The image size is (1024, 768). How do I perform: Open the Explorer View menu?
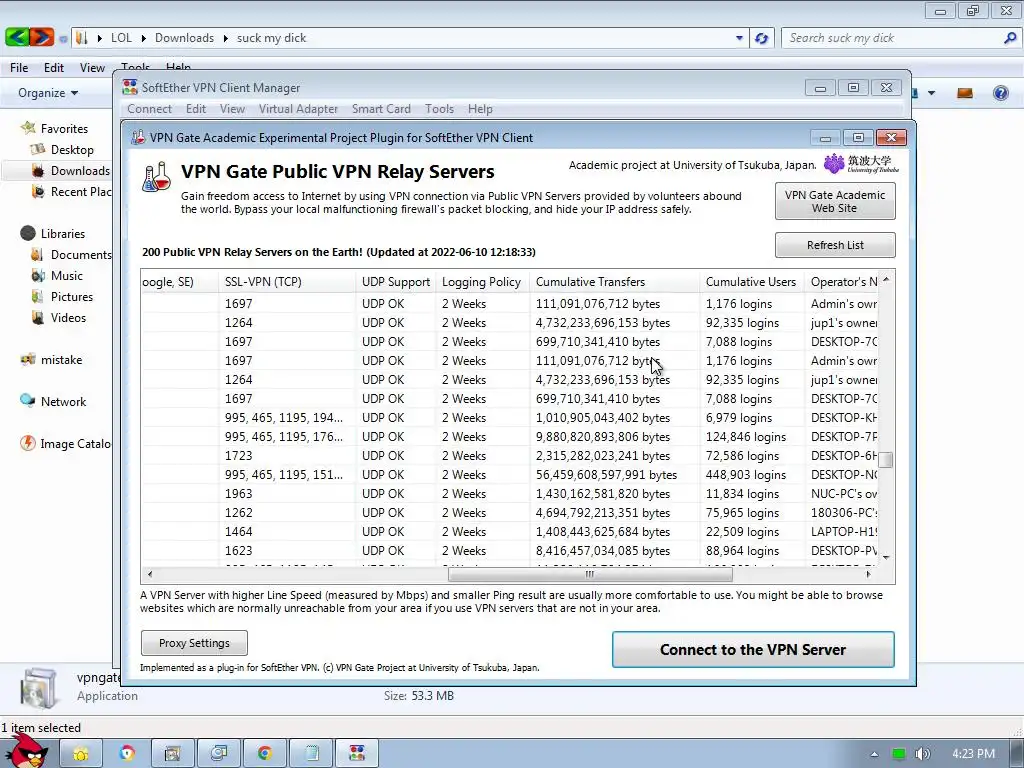pyautogui.click(x=92, y=67)
